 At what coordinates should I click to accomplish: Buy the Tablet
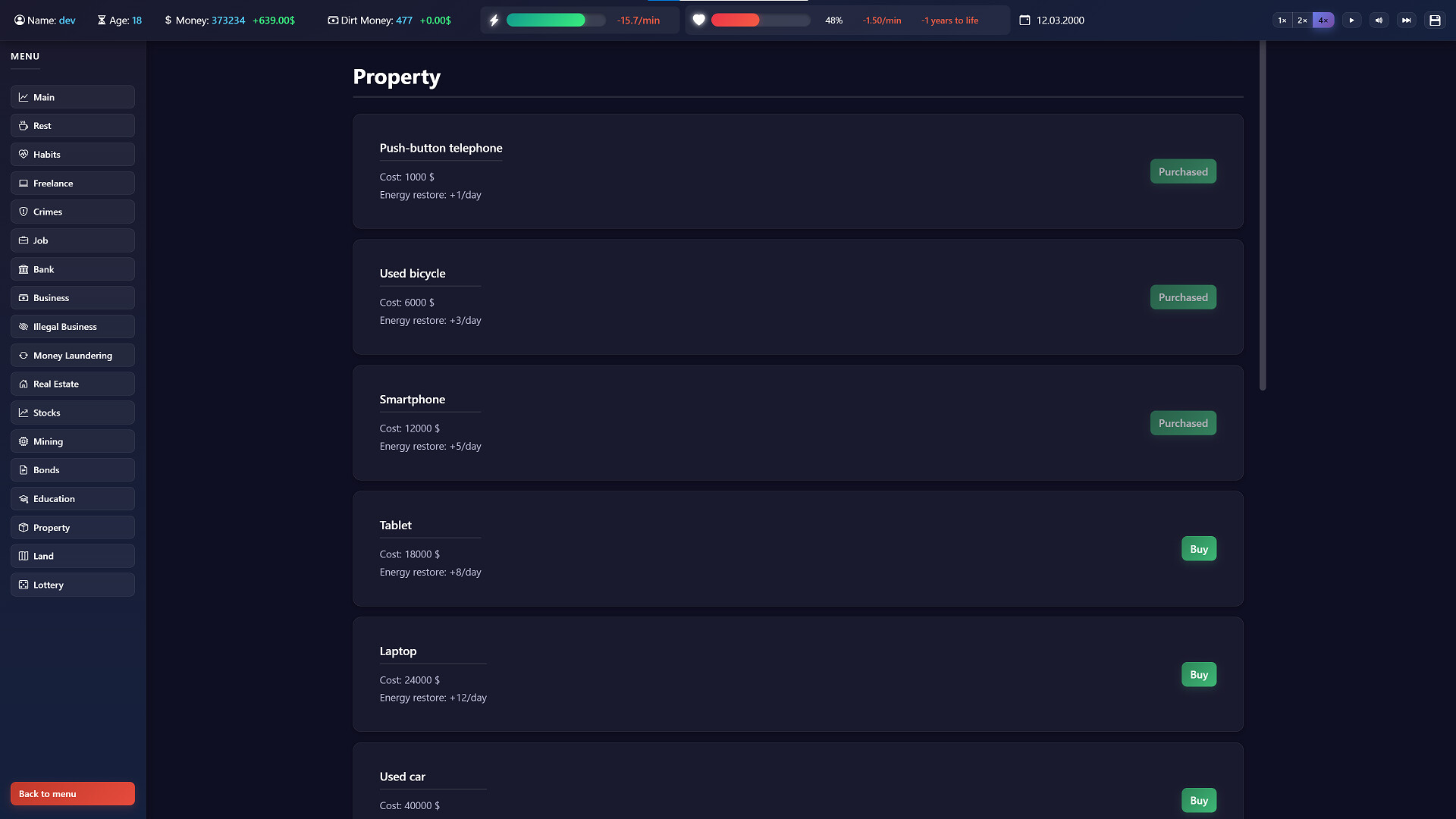1198,549
